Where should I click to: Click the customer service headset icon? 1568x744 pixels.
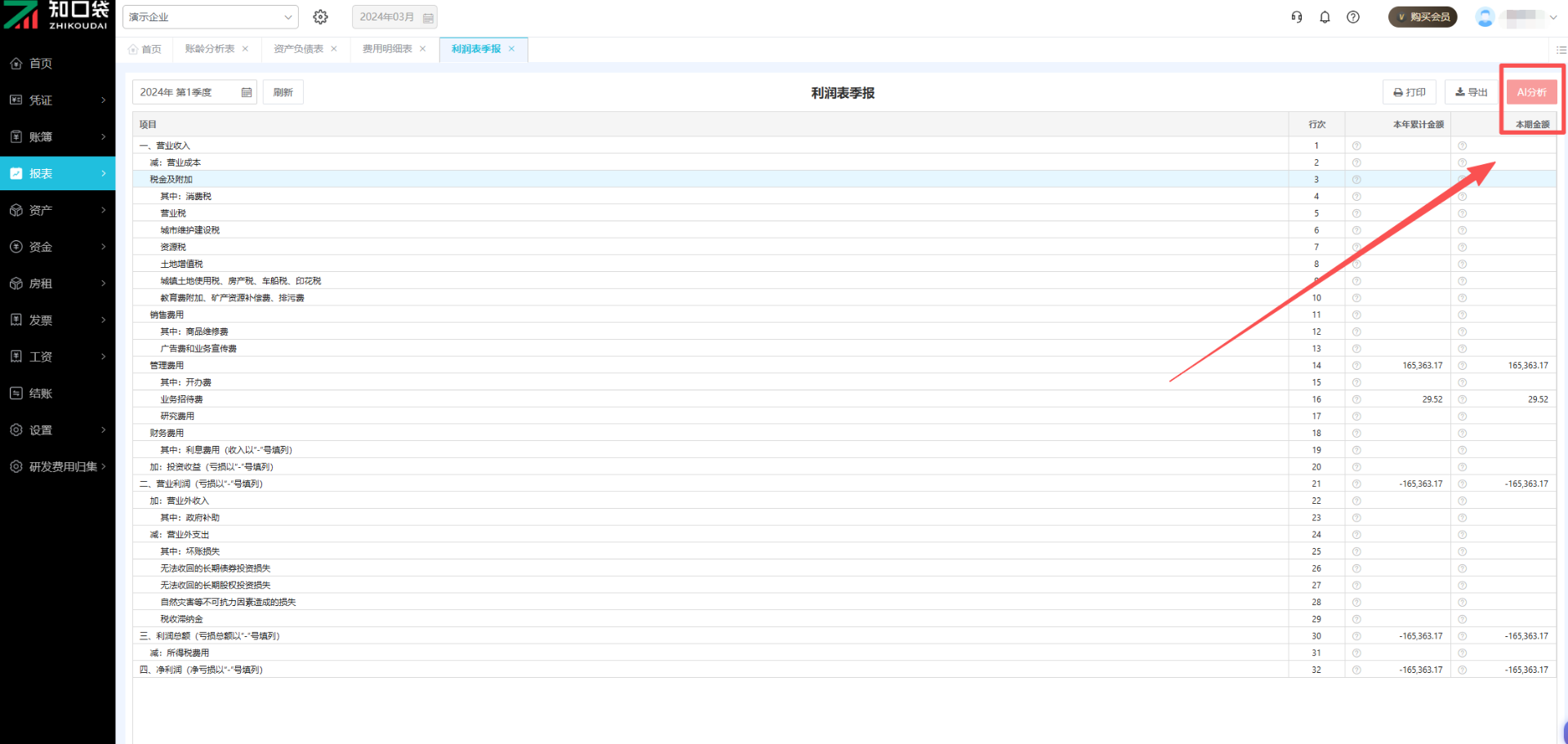(1297, 17)
